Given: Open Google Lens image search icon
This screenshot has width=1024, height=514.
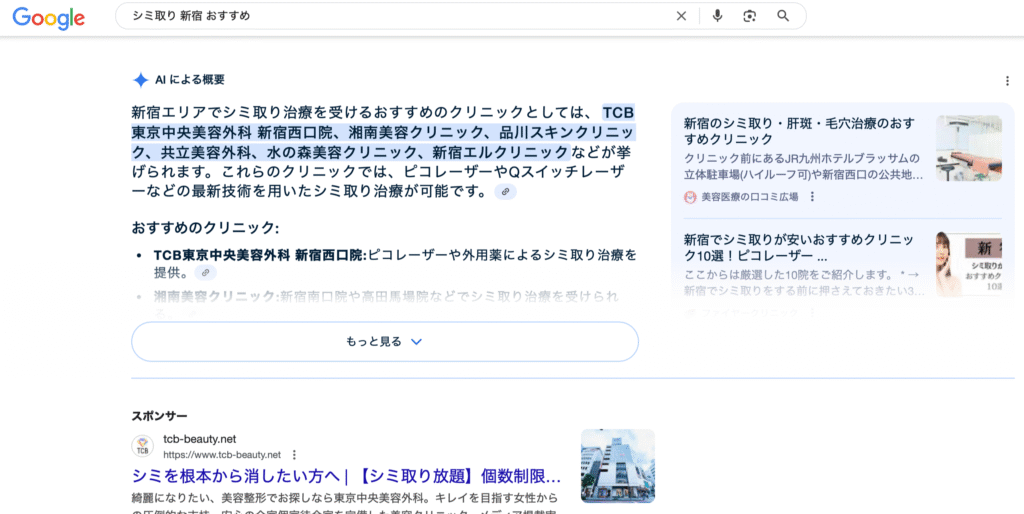Looking at the screenshot, I should tap(750, 16).
